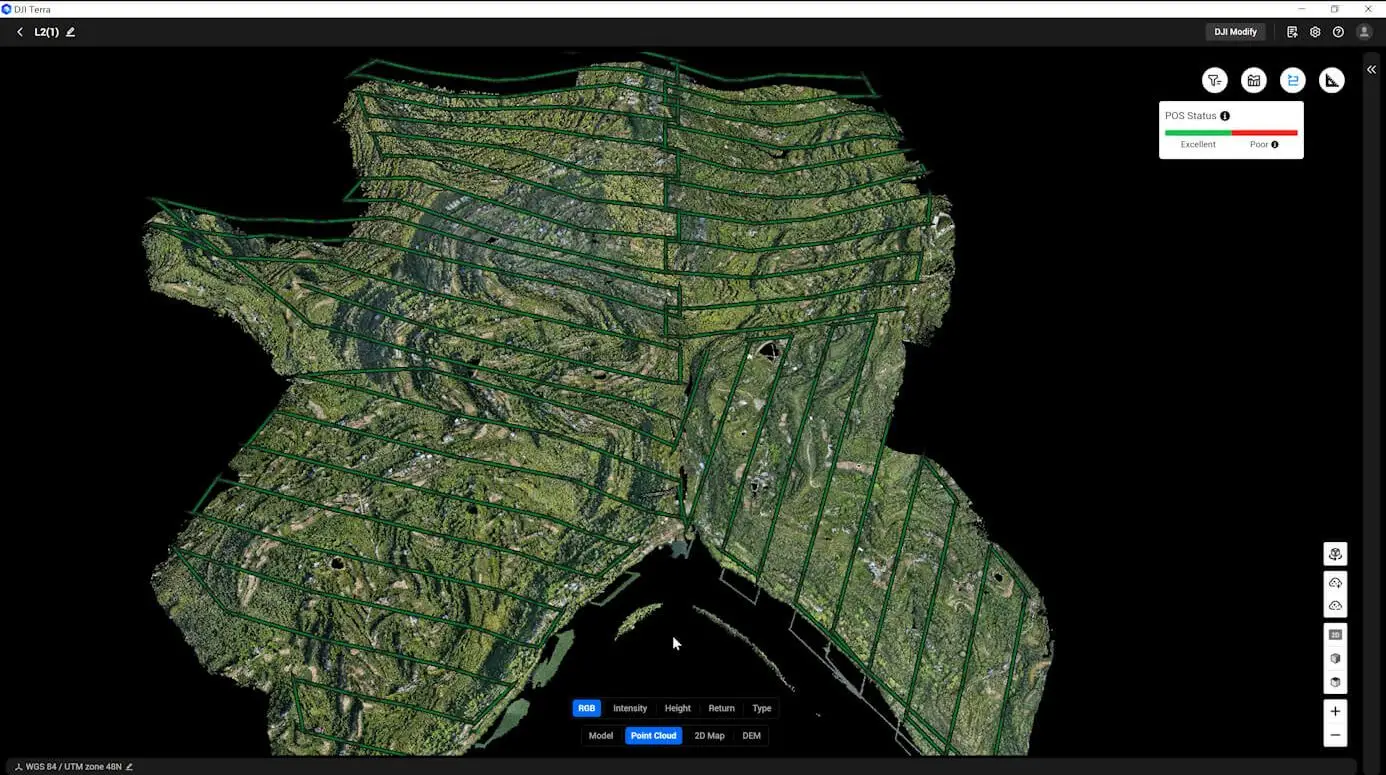Click the WGS 84 / UTM zone 48N label

pyautogui.click(x=74, y=767)
